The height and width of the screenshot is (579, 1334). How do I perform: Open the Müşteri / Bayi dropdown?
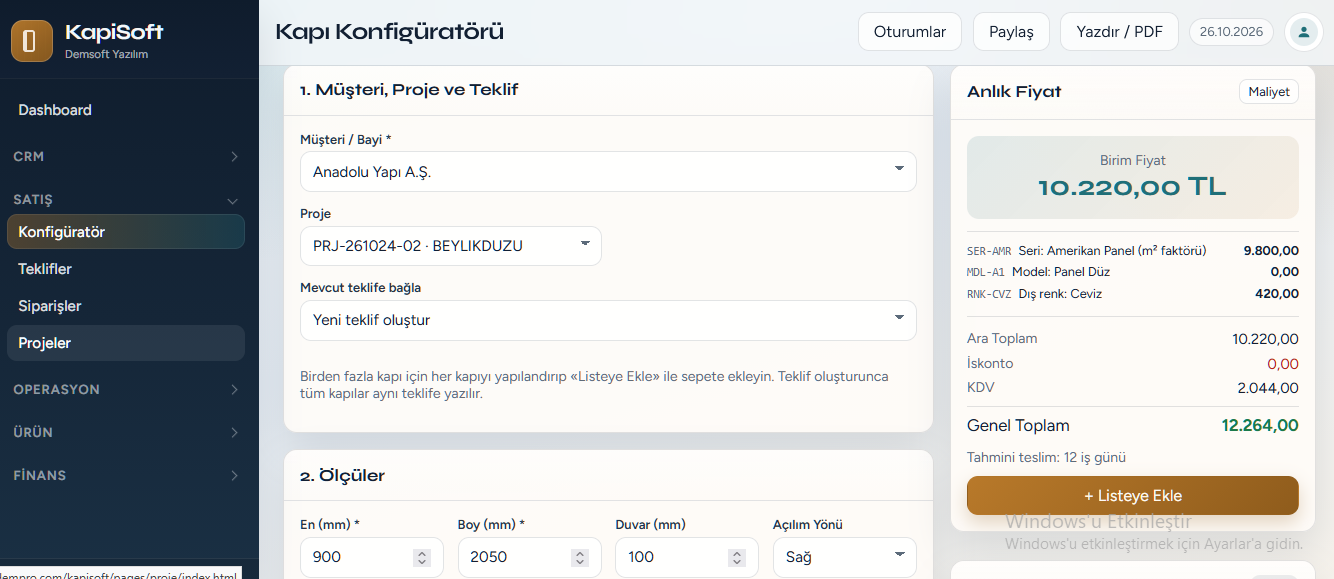point(608,171)
